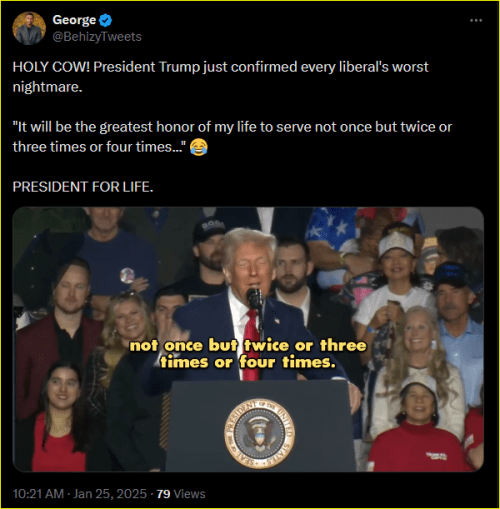
Task: Play the embedded rally video
Action: pos(248,339)
